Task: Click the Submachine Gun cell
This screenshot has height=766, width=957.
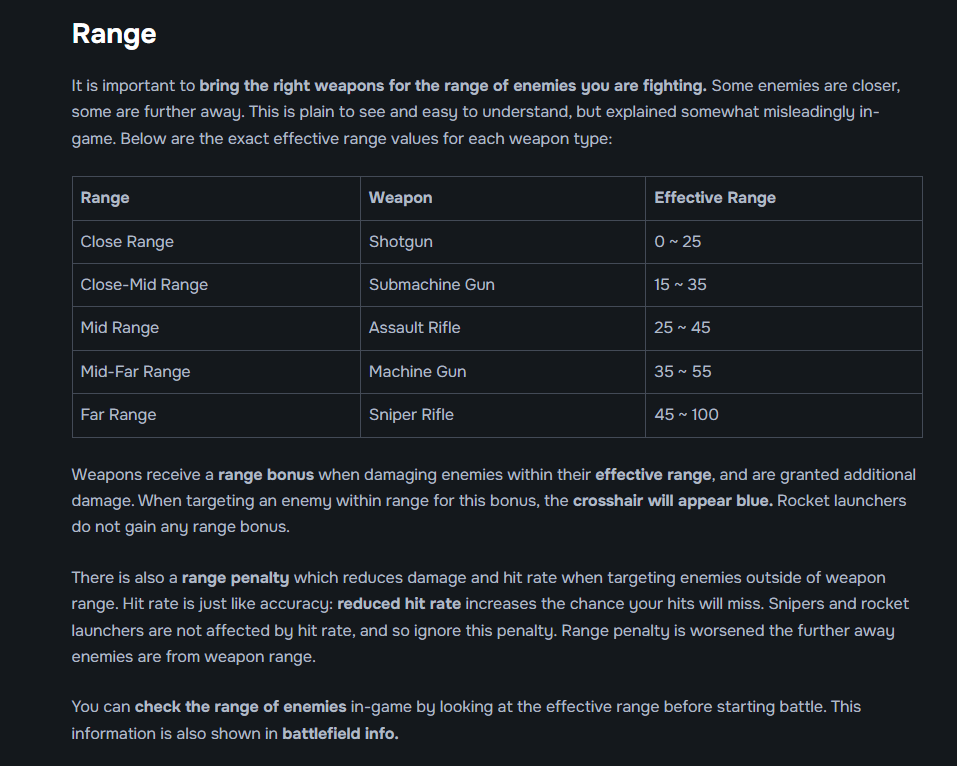Action: click(x=431, y=285)
